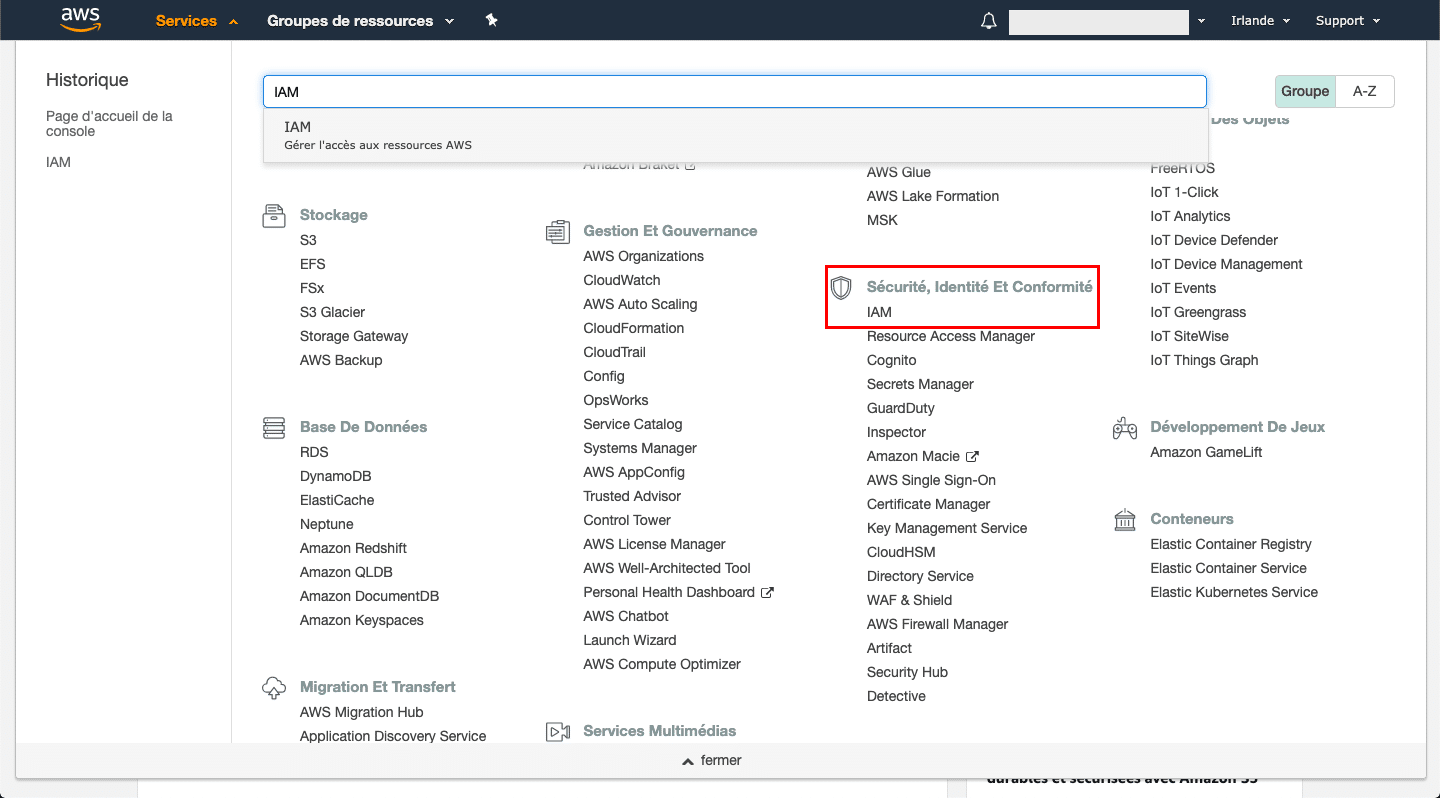This screenshot has width=1440, height=798.
Task: Open the Irlande region dropdown
Action: [1260, 21]
